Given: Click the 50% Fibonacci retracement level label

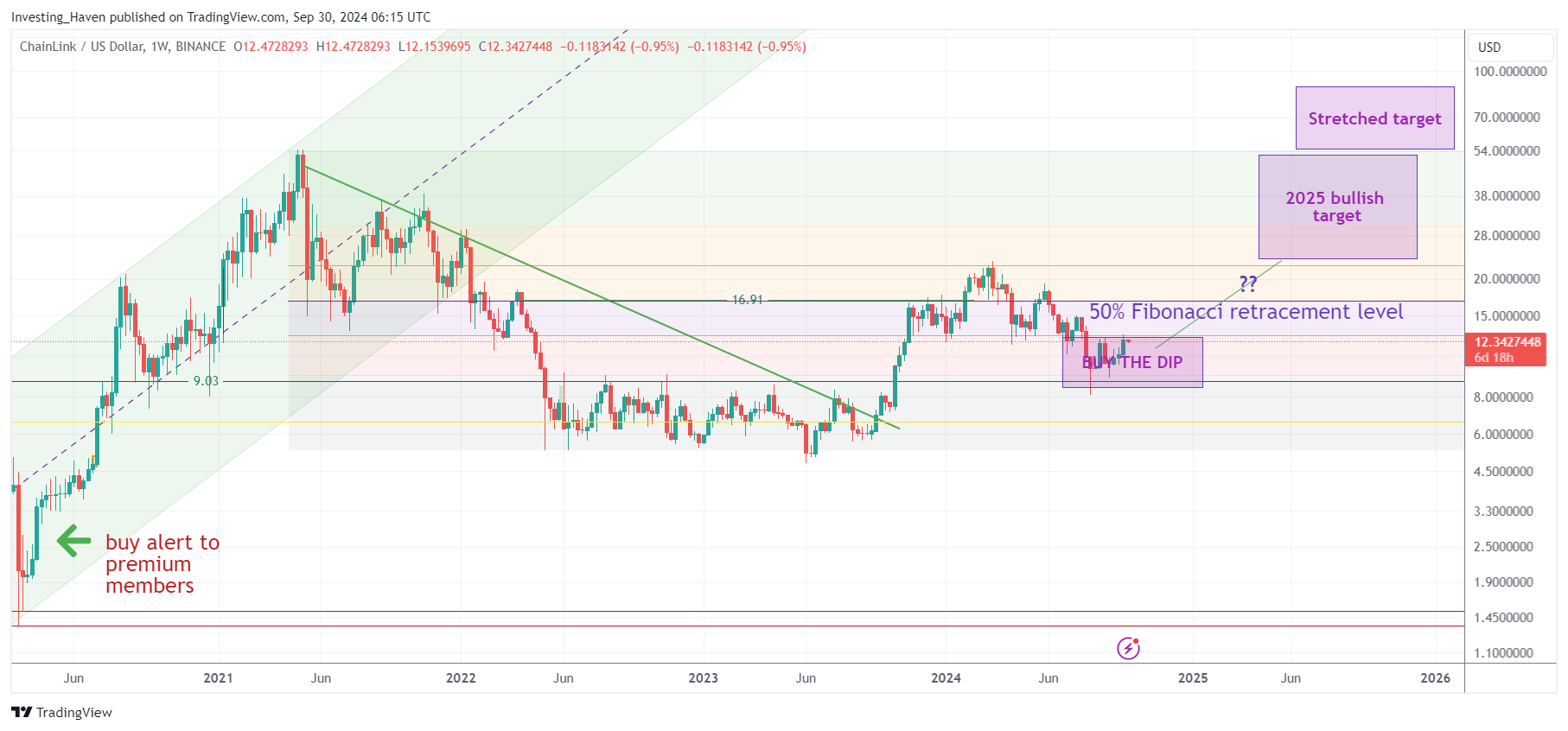Looking at the screenshot, I should point(1246,312).
